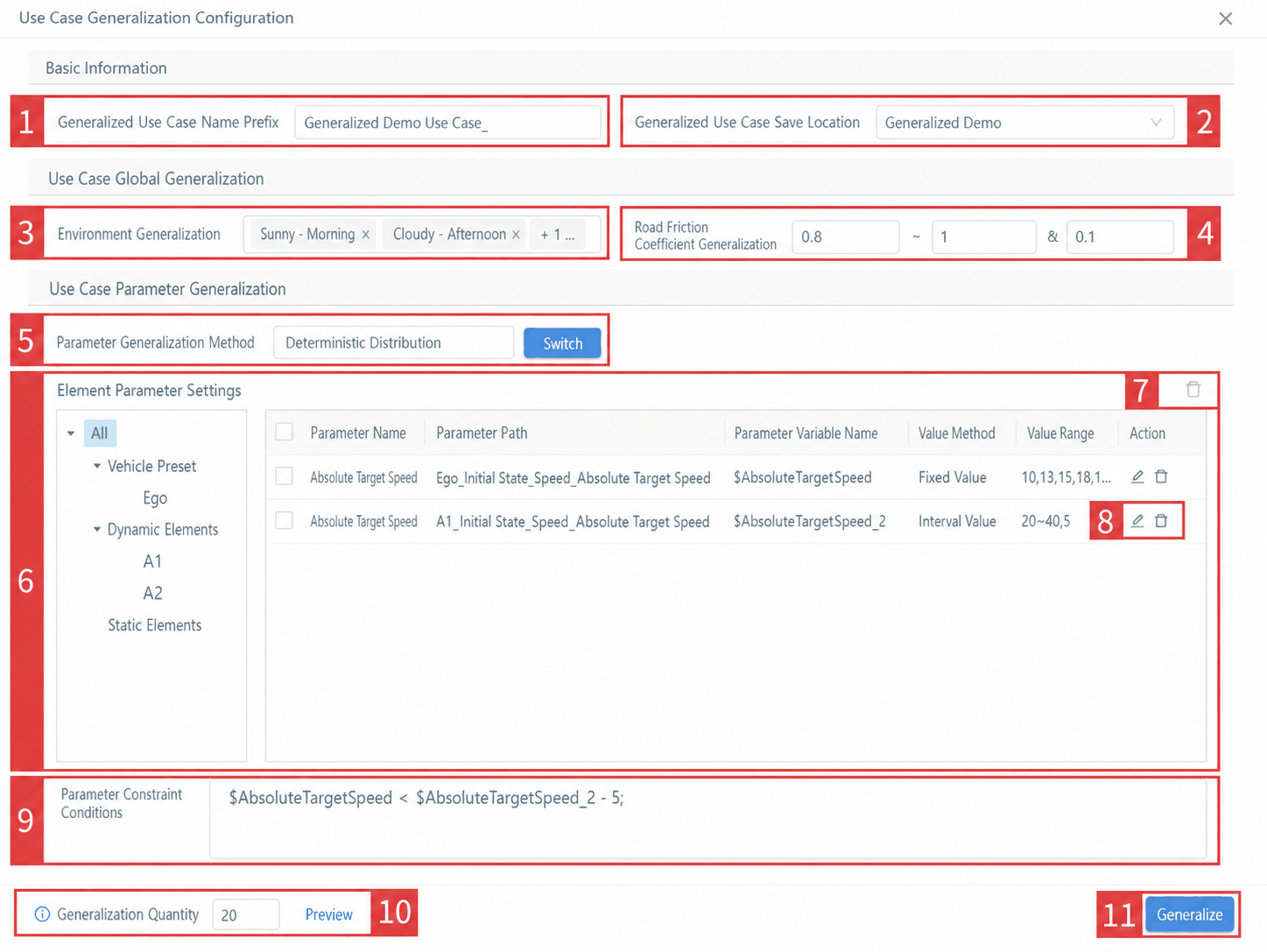
Task: Click the Ego_Initial State_Speed_Absolute Target Speed path
Action: coord(573,478)
